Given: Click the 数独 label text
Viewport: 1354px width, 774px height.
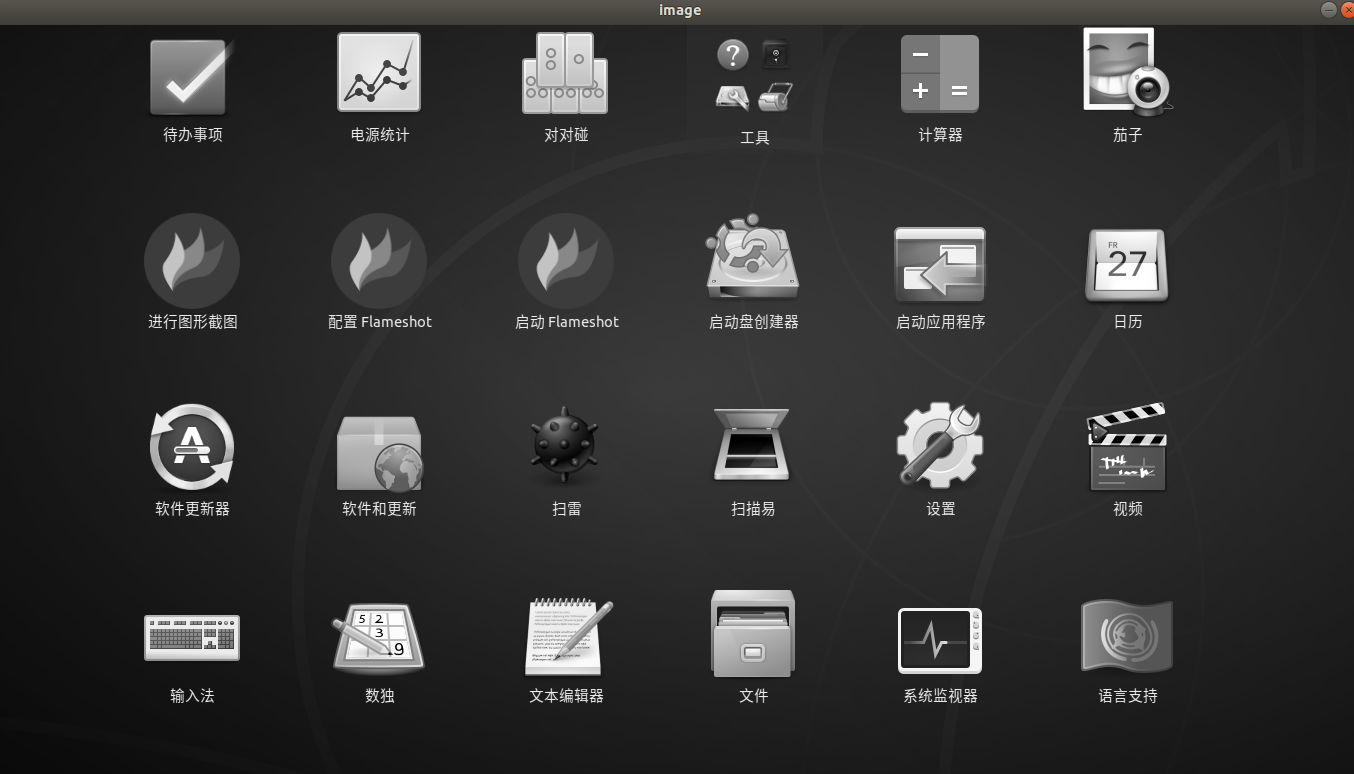Looking at the screenshot, I should (380, 696).
